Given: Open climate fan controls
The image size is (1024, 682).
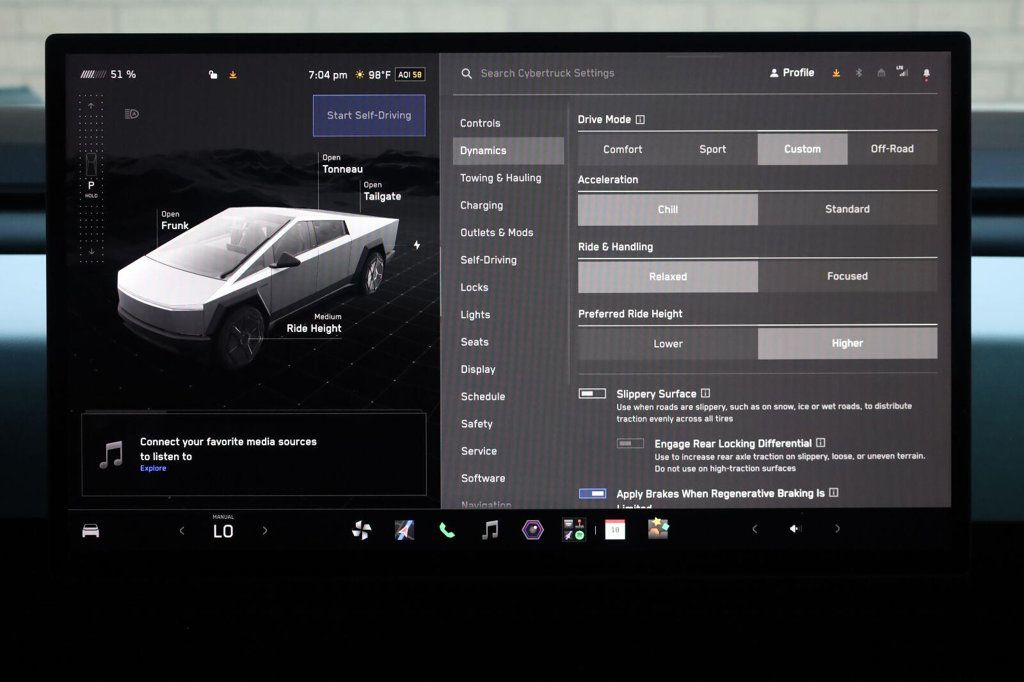Looking at the screenshot, I should (x=361, y=530).
